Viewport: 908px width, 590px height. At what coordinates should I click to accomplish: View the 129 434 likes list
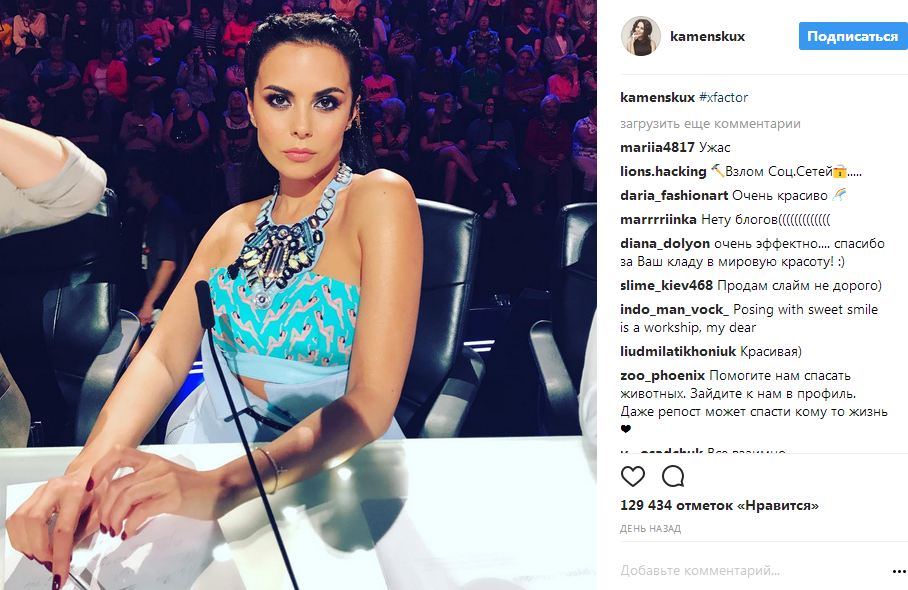click(719, 505)
